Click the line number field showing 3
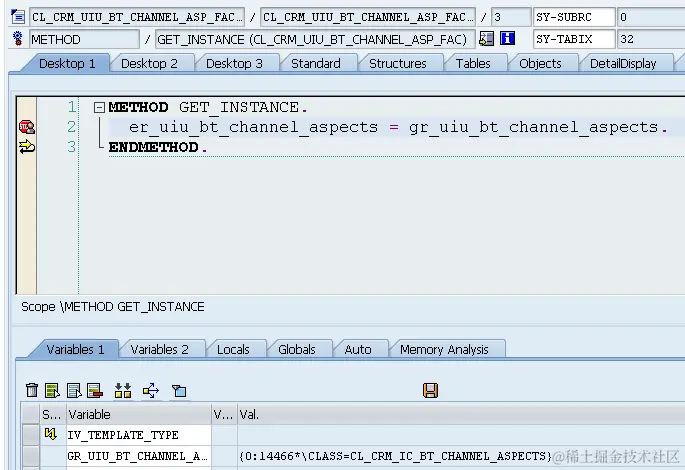Viewport: 685px width, 470px height. [510, 17]
